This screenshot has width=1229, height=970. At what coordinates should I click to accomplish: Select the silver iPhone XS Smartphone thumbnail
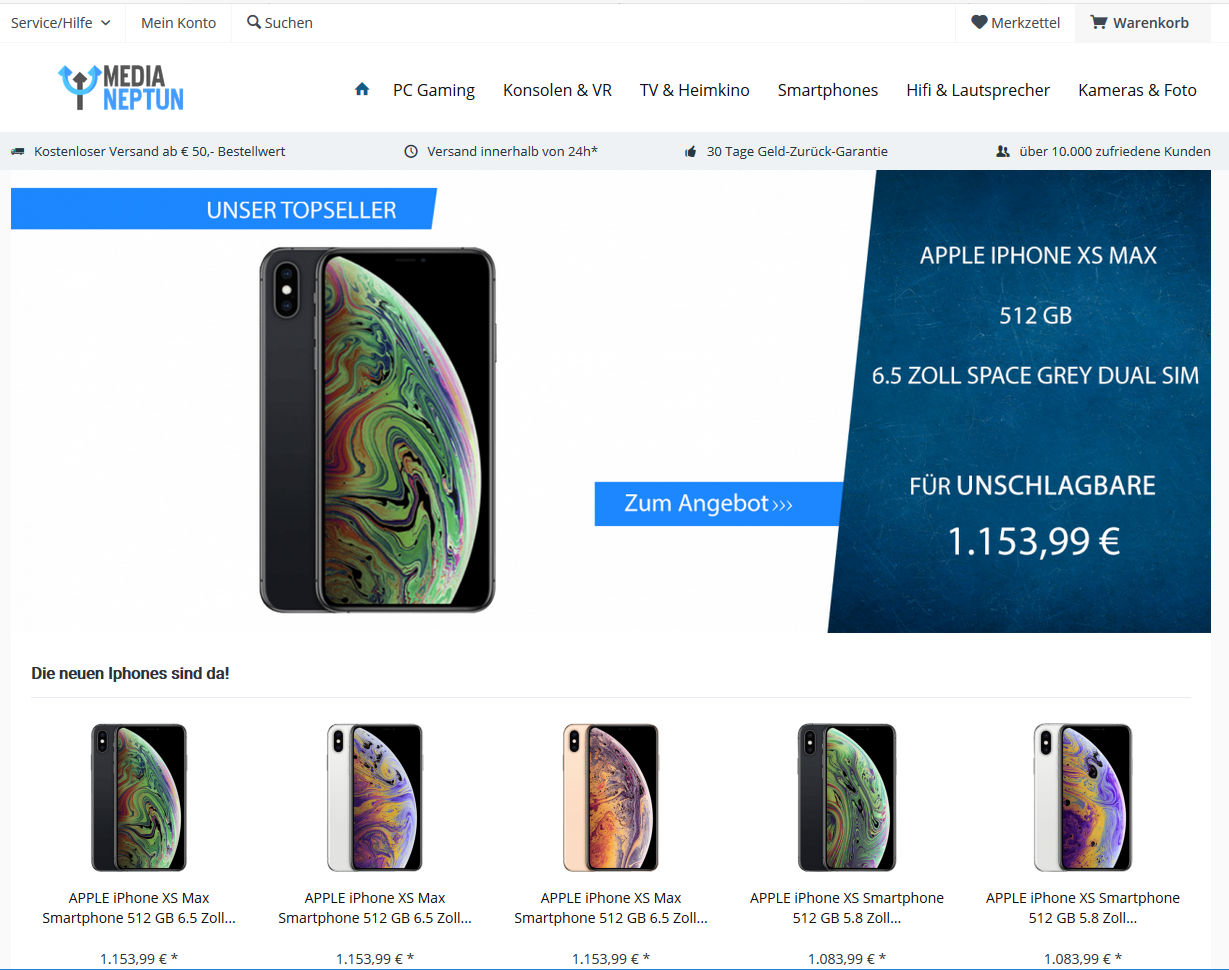click(x=1083, y=797)
